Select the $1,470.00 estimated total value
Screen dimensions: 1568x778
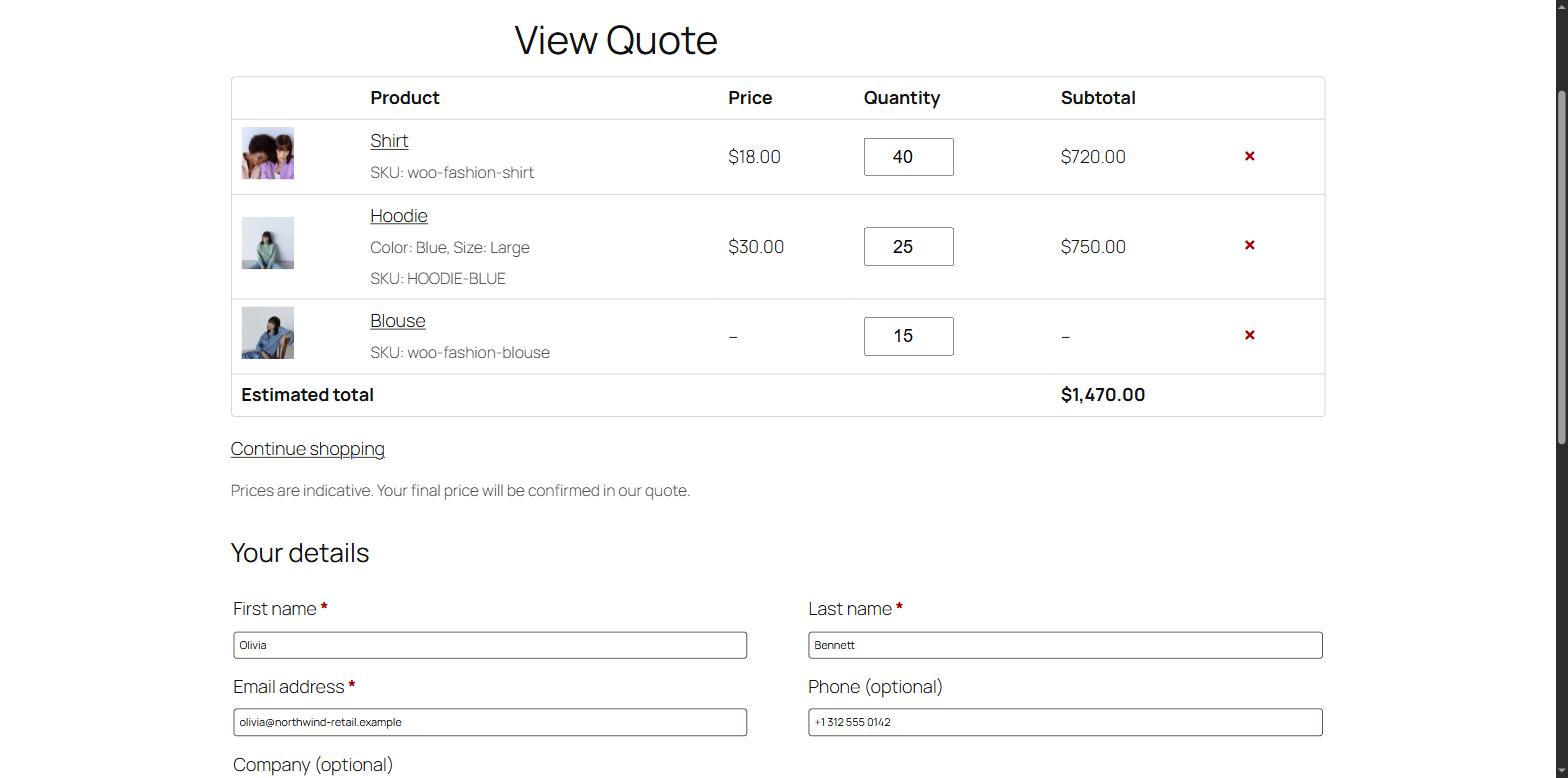point(1103,395)
